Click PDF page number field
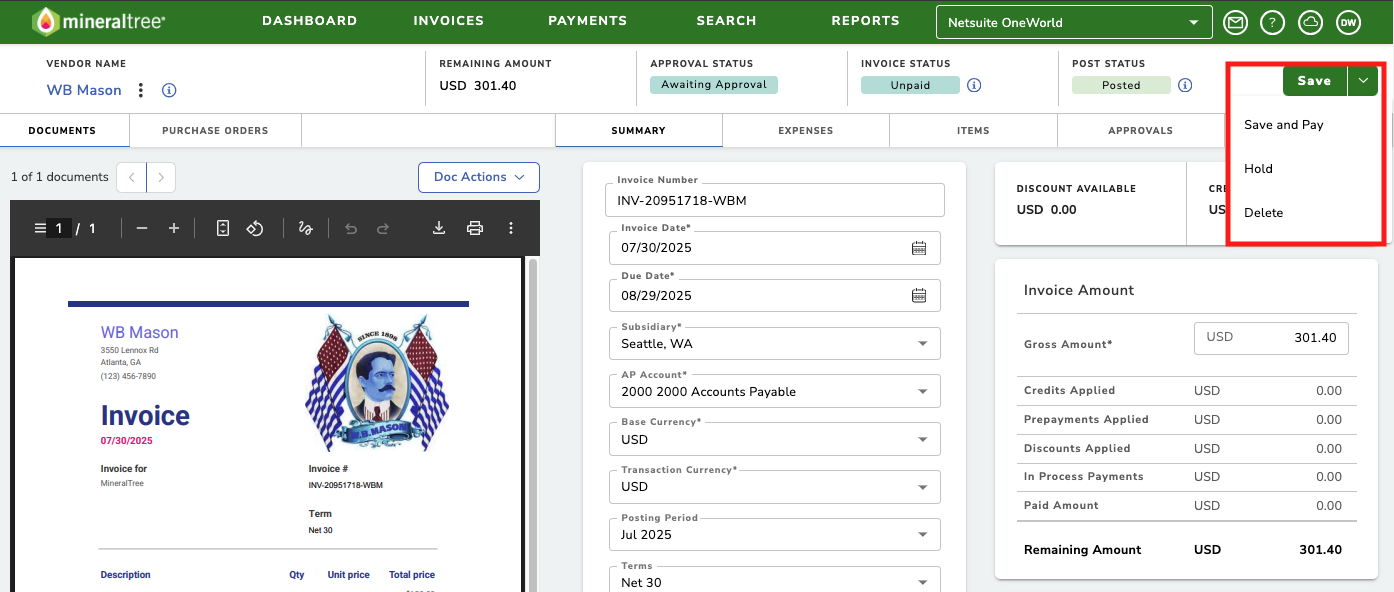 [59, 228]
